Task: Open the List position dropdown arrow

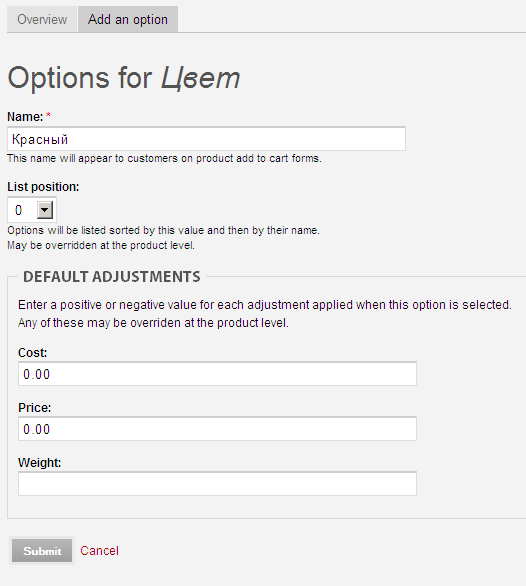Action: pos(45,210)
